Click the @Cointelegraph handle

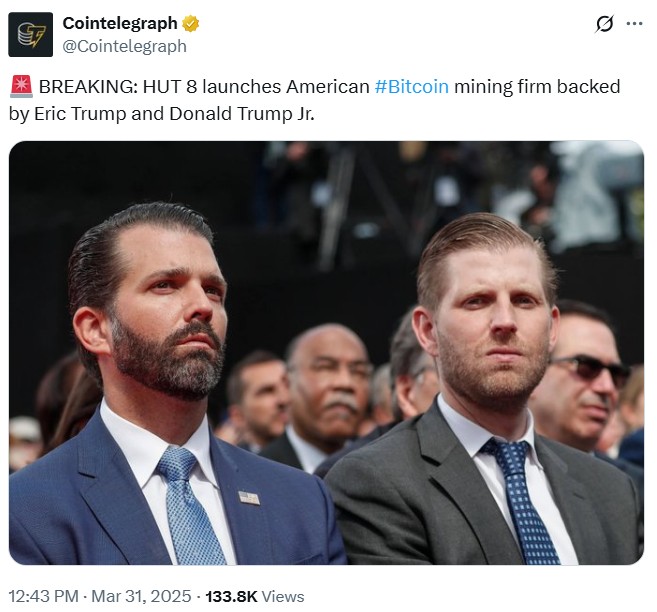pos(124,46)
